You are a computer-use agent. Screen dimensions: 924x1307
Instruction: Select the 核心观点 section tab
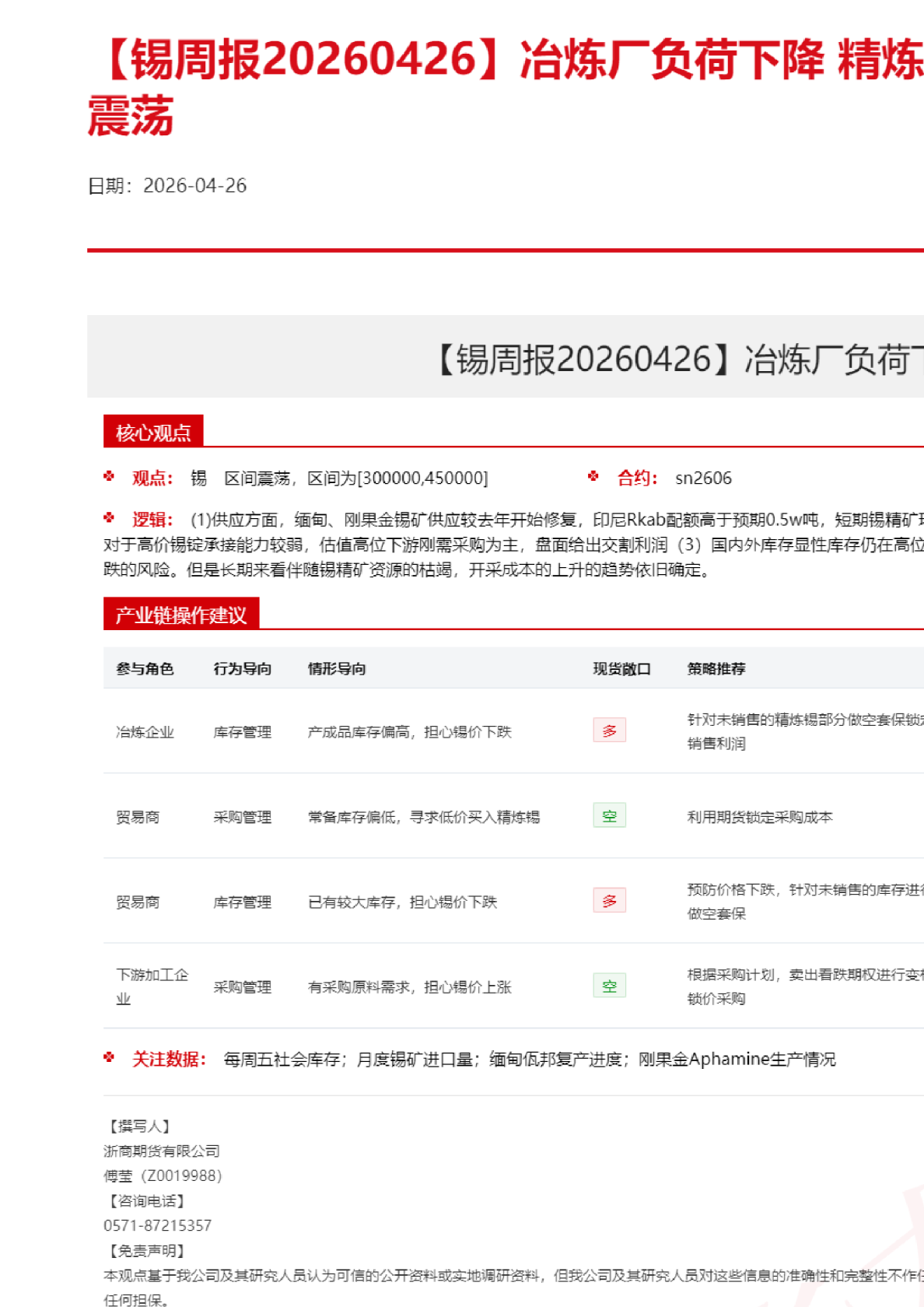pos(153,432)
